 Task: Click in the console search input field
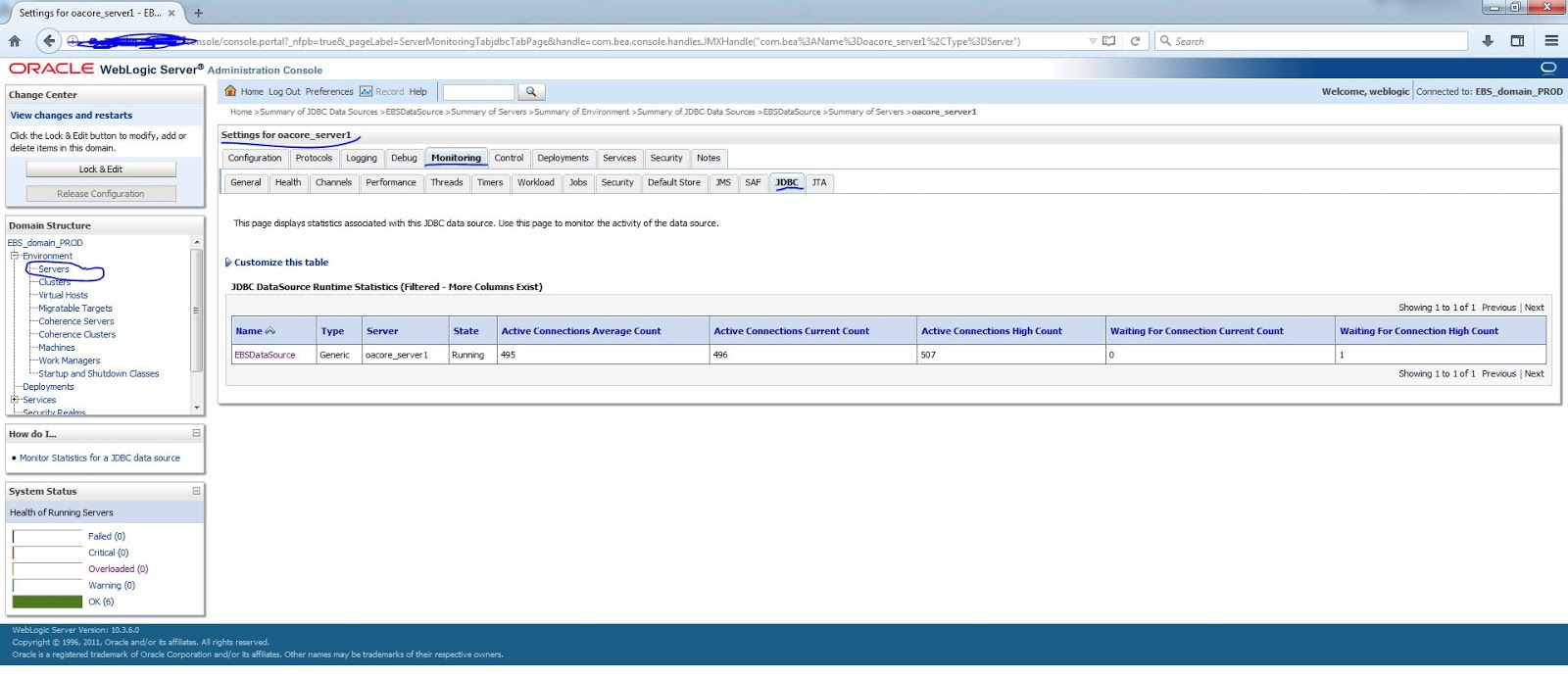(478, 91)
